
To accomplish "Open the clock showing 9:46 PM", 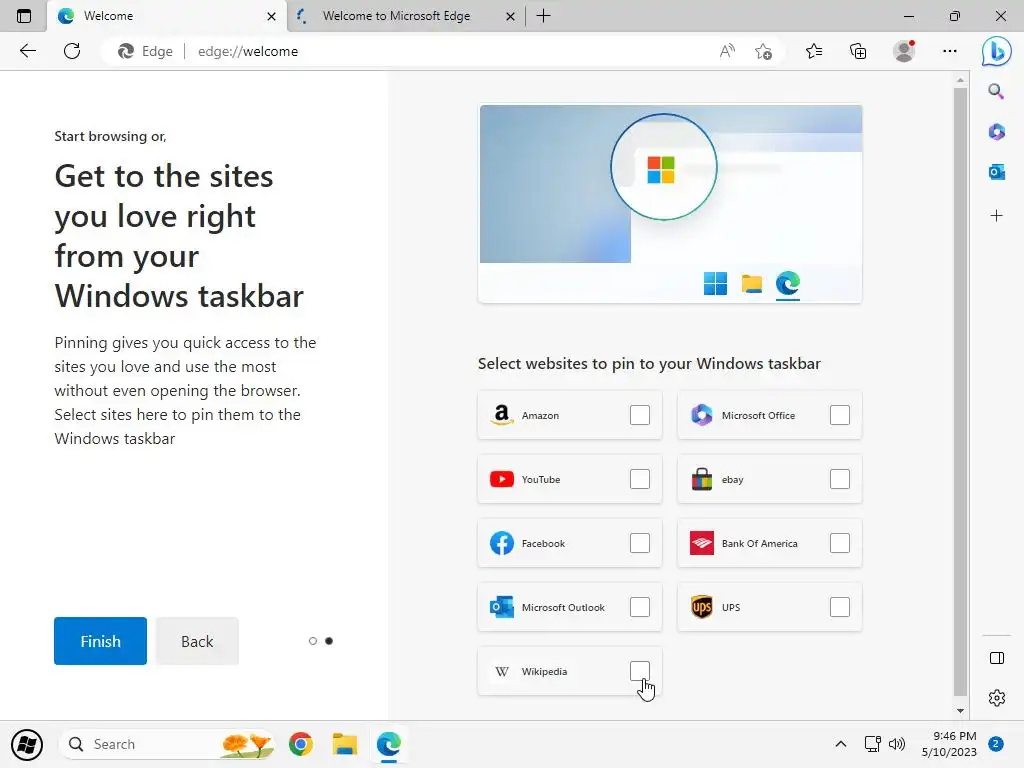I will click(949, 744).
